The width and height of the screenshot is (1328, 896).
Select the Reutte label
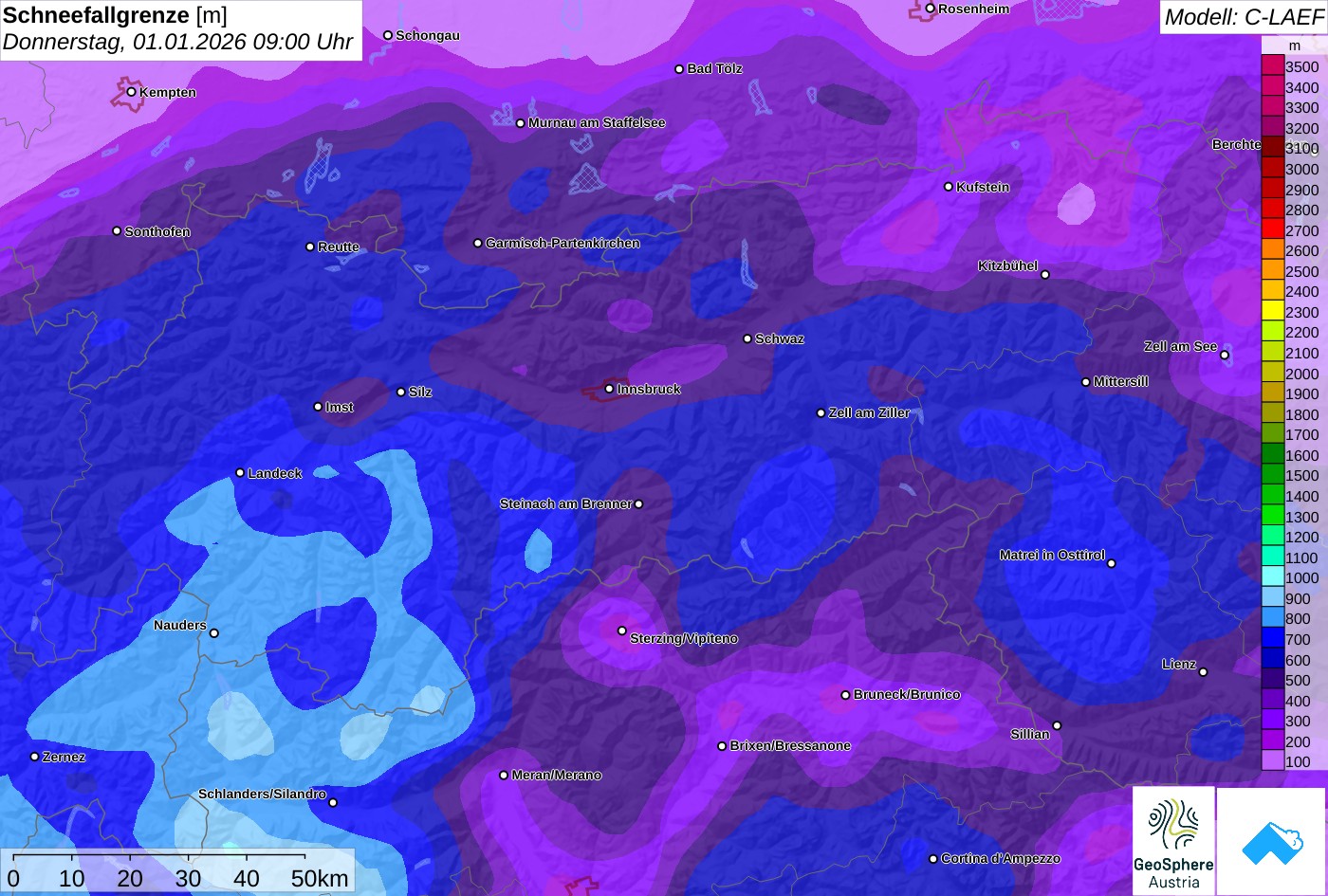(339, 247)
